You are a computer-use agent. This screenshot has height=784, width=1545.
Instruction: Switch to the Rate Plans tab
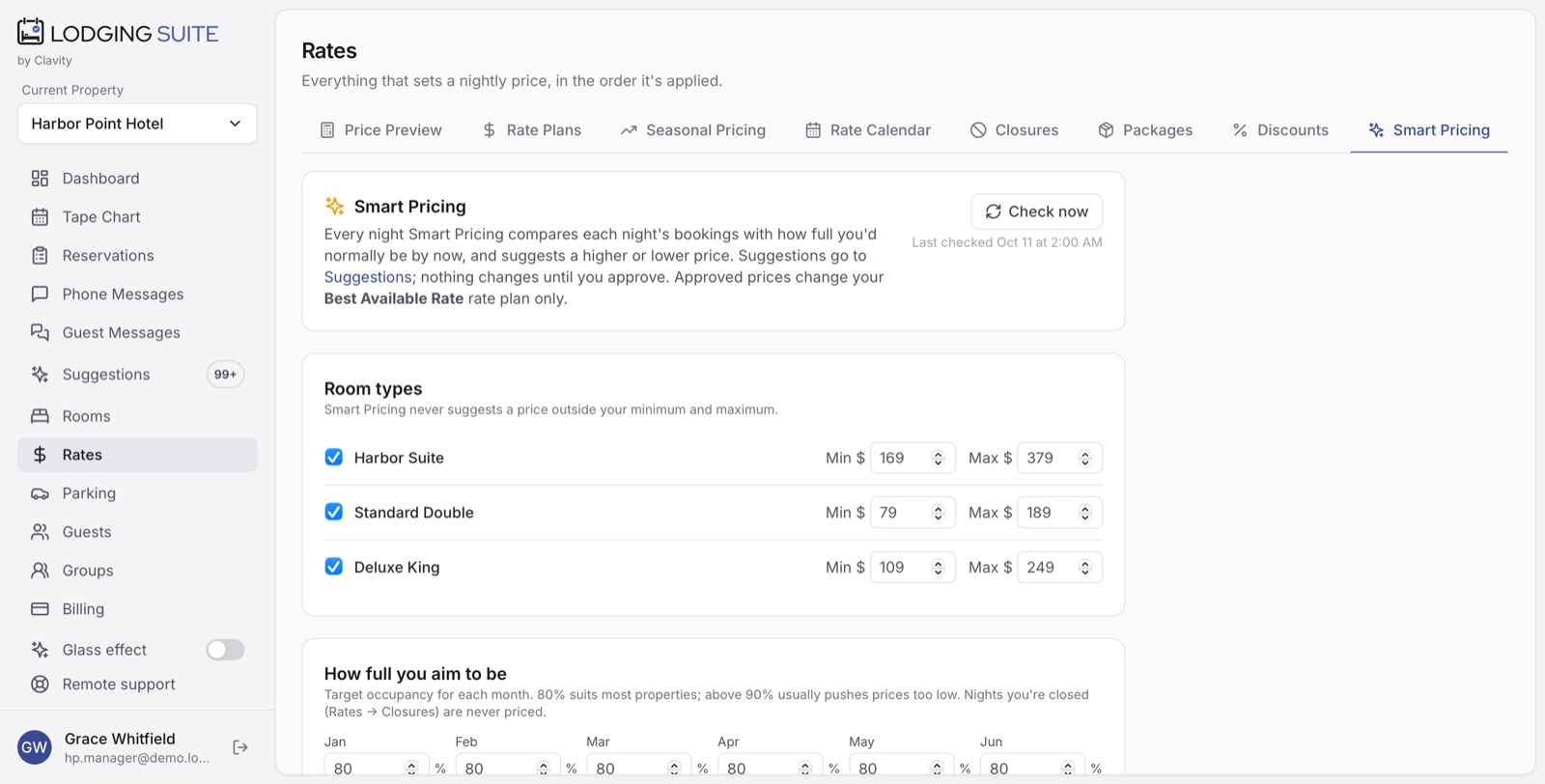pos(532,130)
